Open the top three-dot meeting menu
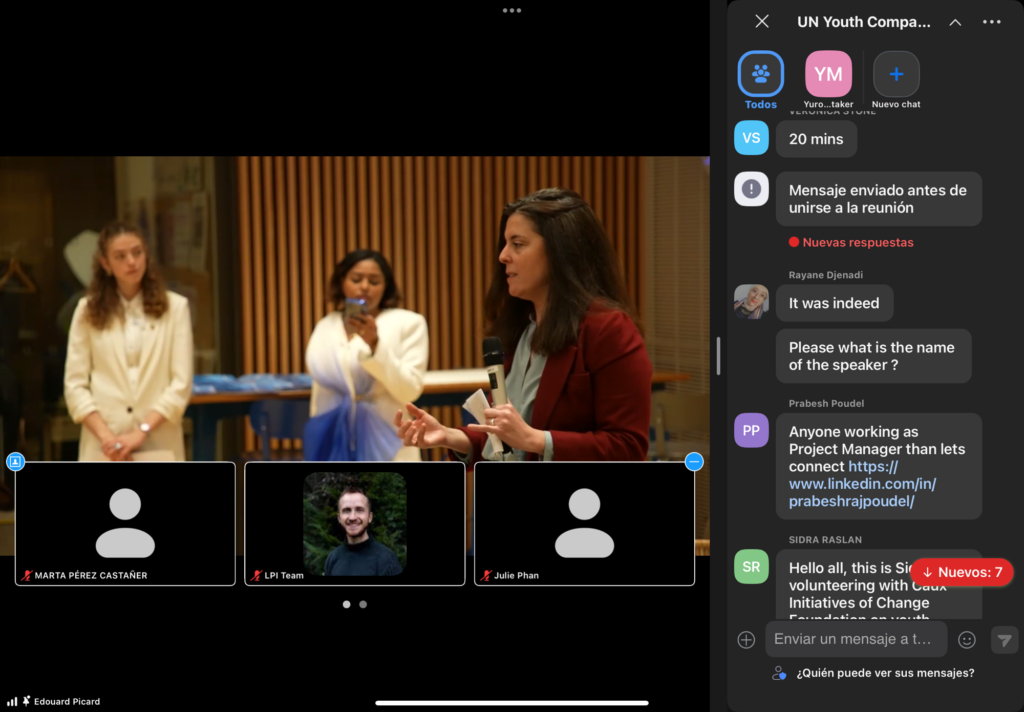Image resolution: width=1024 pixels, height=712 pixels. 512,10
